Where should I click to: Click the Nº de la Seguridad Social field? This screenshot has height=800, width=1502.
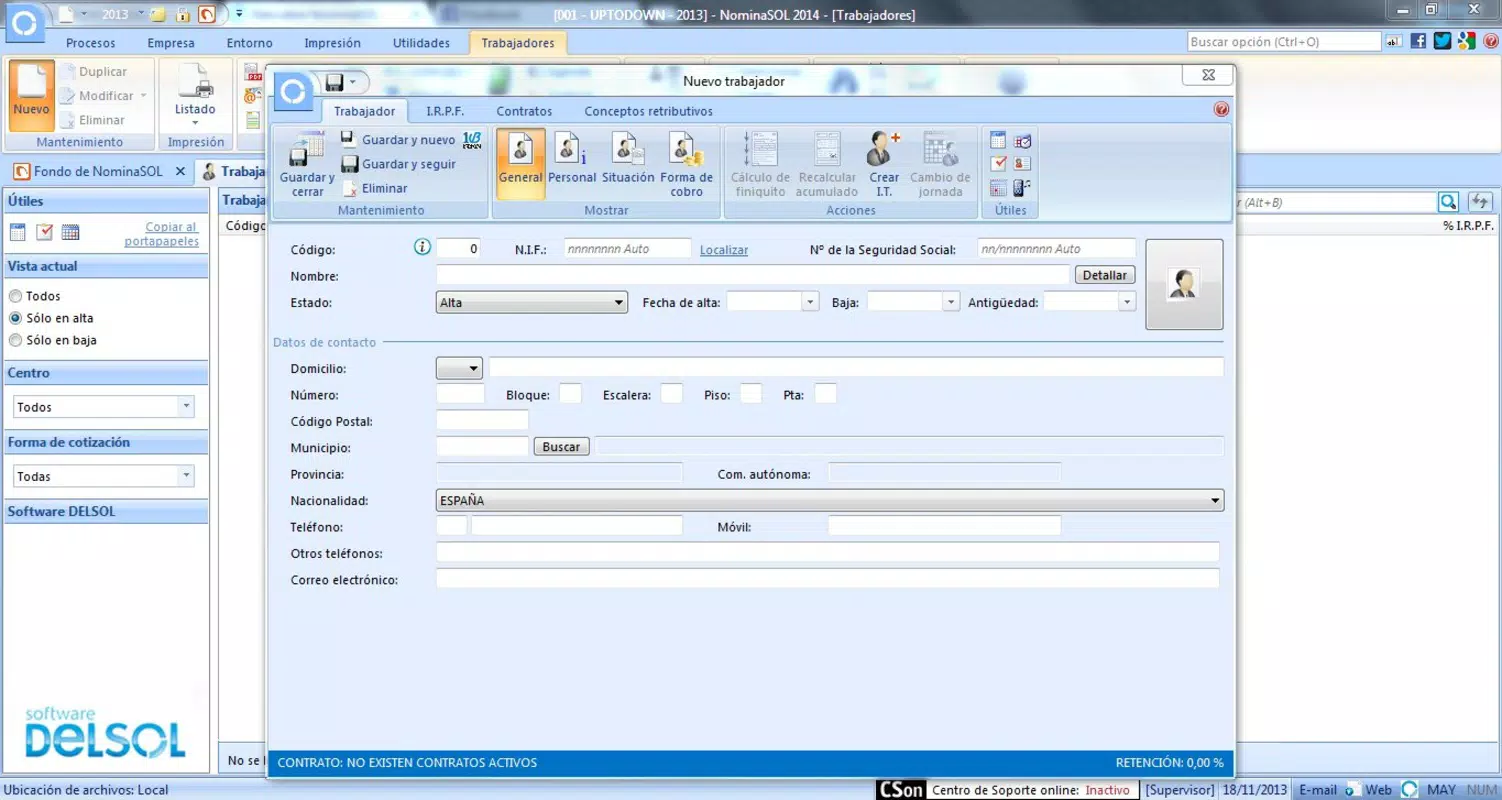pyautogui.click(x=1057, y=248)
